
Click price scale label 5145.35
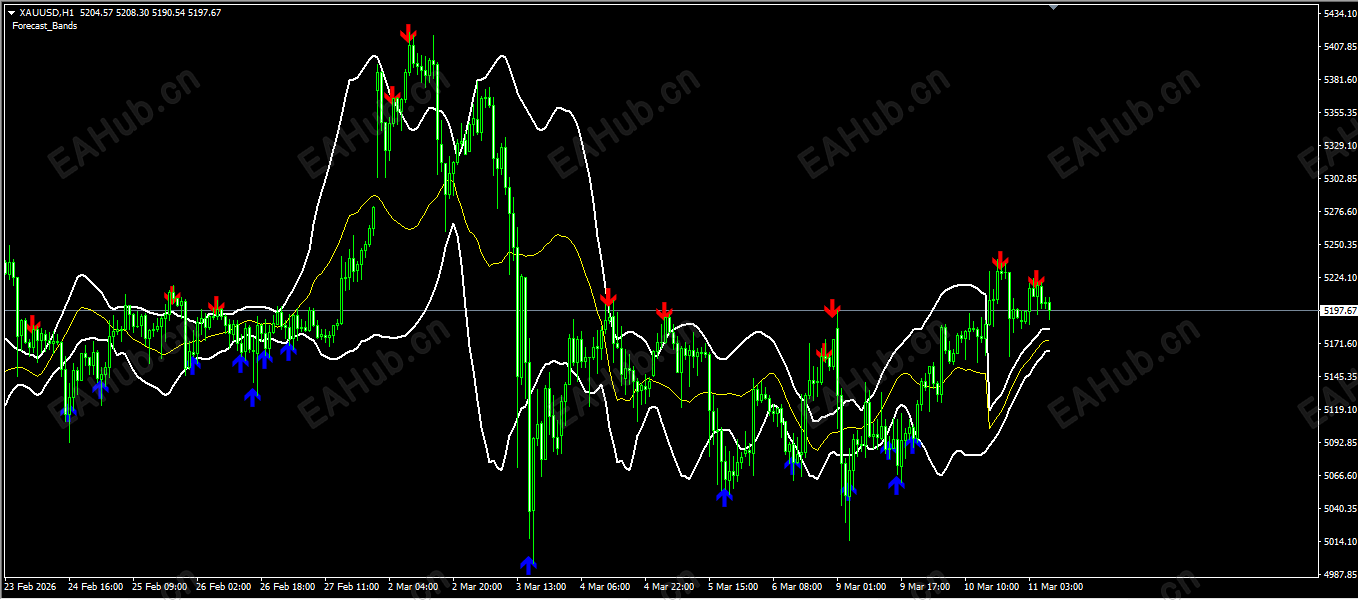point(1339,377)
